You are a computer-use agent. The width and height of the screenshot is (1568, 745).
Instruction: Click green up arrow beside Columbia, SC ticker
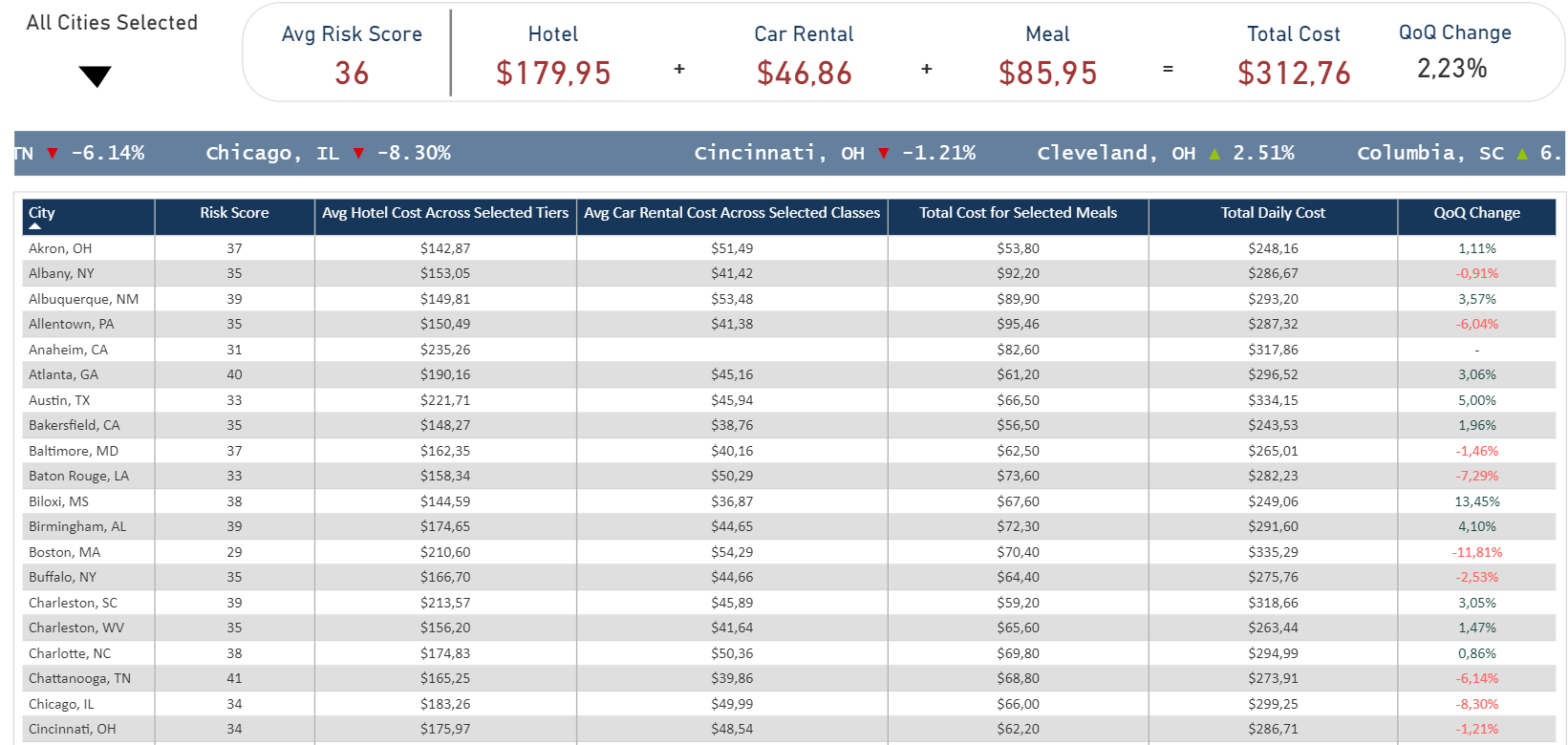1522,154
